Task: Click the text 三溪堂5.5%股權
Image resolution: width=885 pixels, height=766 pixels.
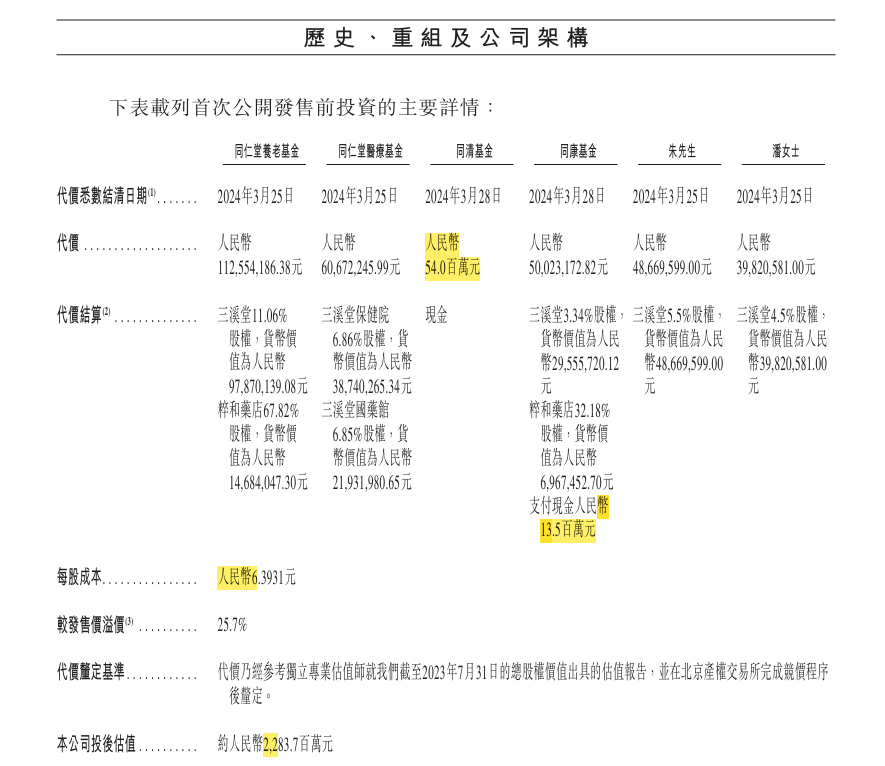Action: [x=674, y=314]
